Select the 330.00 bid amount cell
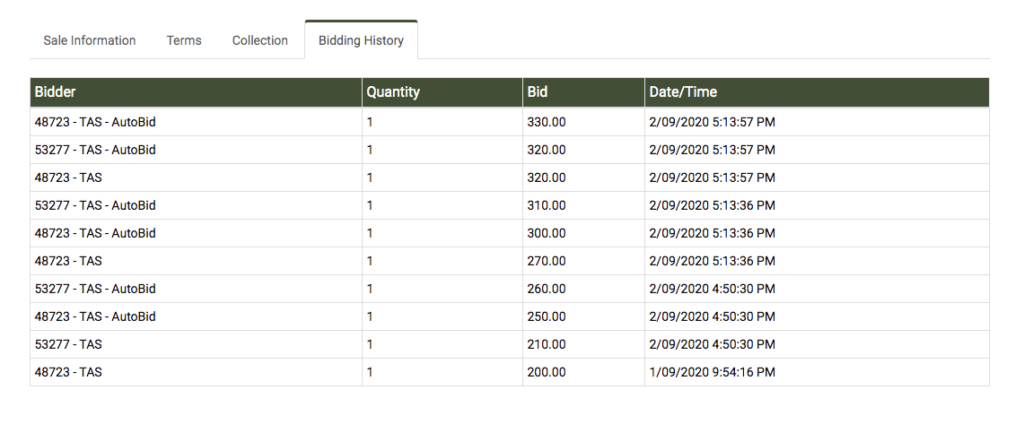Viewport: 1024px width, 433px height. tap(546, 122)
